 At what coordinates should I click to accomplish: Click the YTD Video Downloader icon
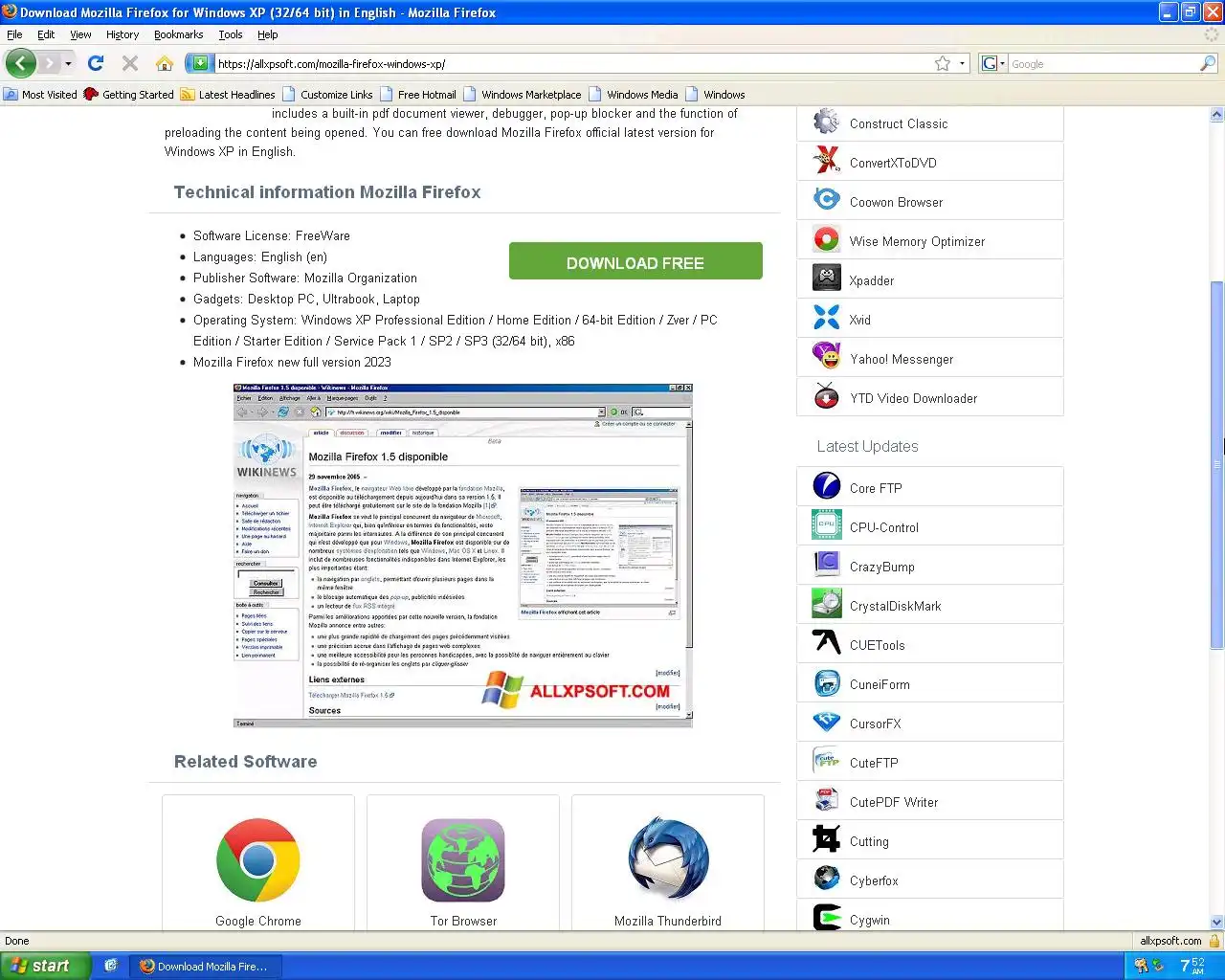tap(826, 397)
